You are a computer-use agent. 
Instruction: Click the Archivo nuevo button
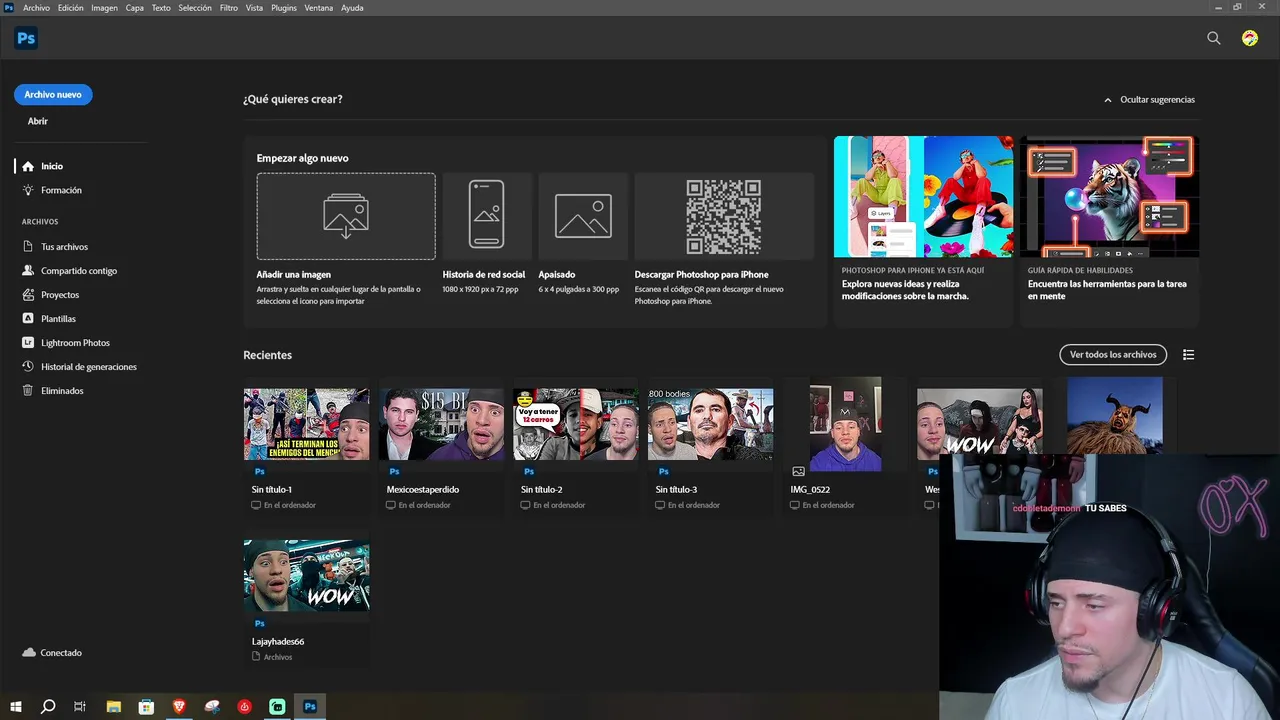click(x=53, y=95)
